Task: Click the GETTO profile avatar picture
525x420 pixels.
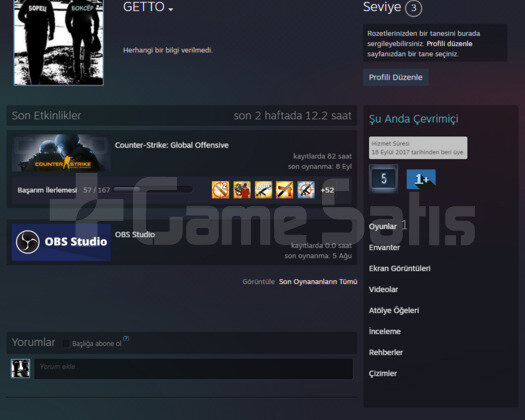Action: point(59,43)
